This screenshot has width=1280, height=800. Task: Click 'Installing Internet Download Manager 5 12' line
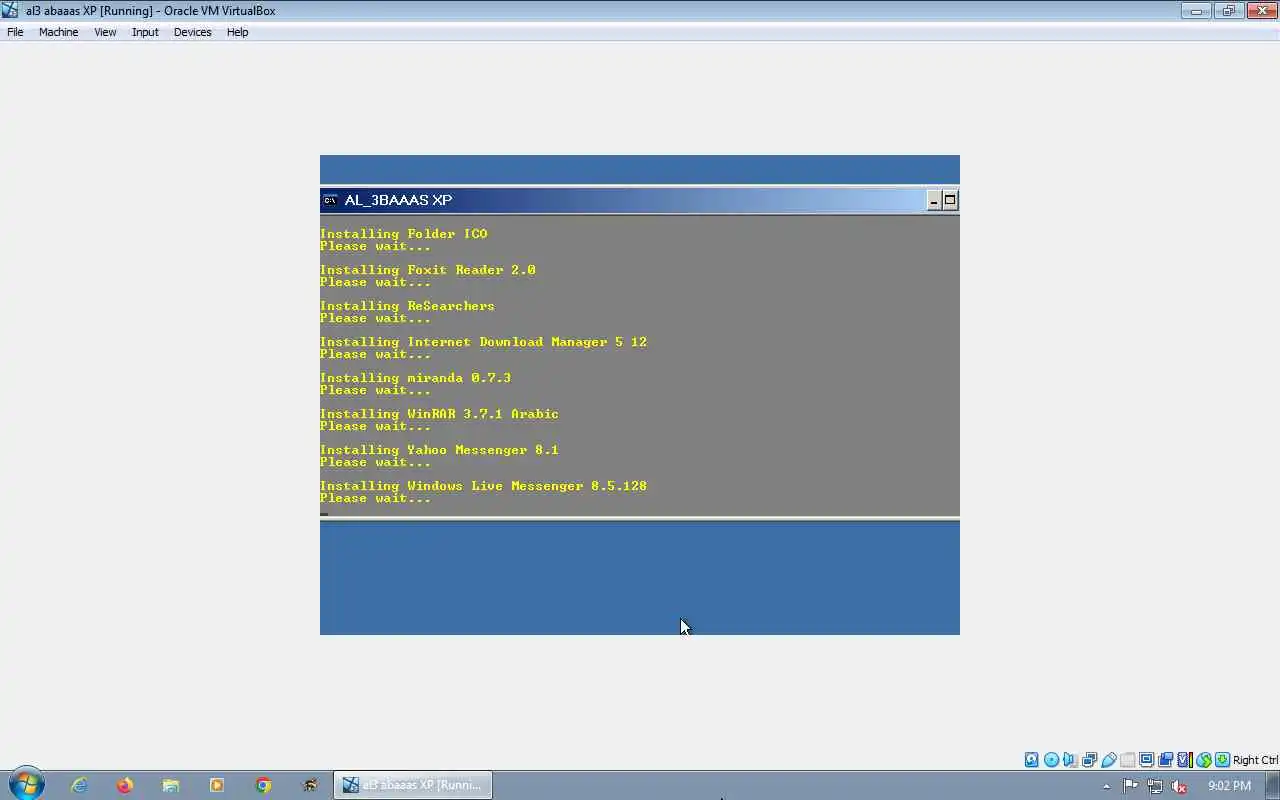coord(484,342)
